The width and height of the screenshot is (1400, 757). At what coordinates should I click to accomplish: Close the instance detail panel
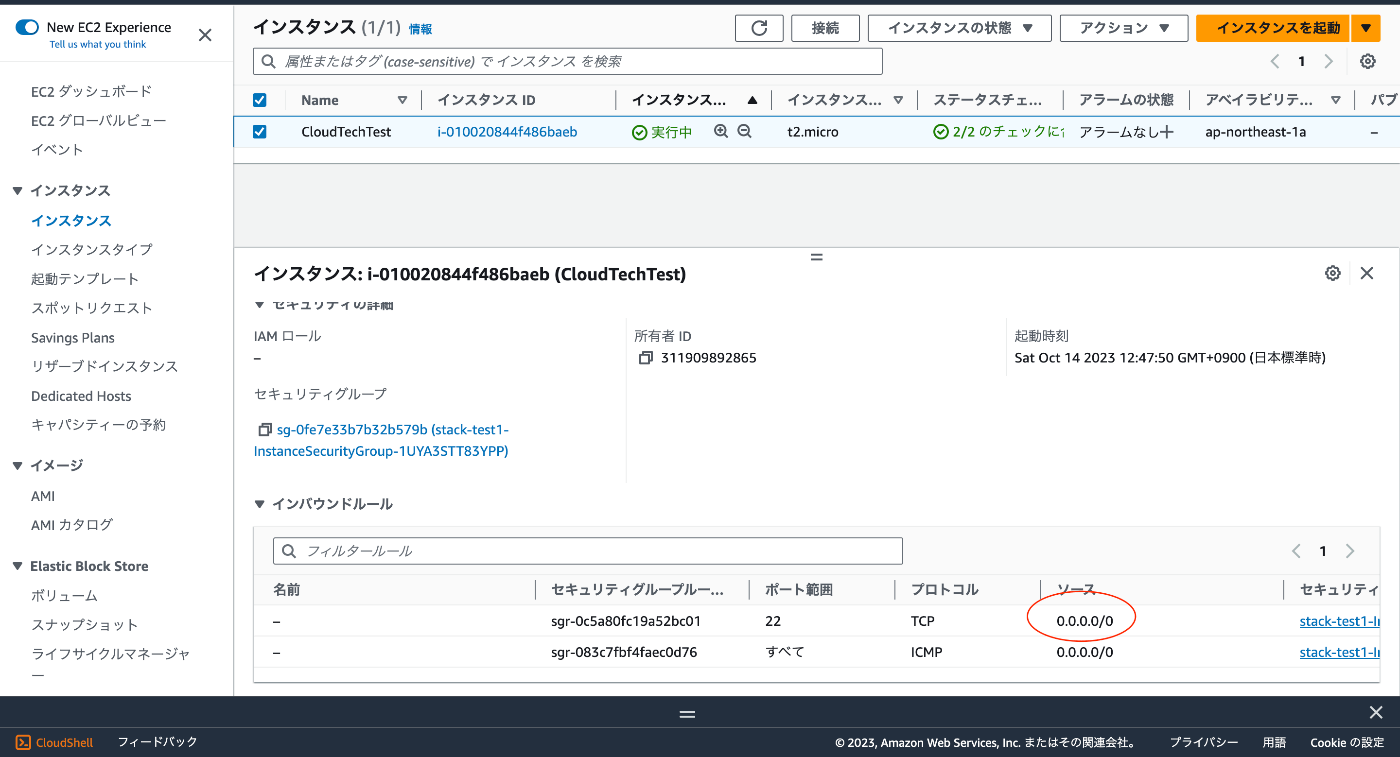tap(1367, 273)
